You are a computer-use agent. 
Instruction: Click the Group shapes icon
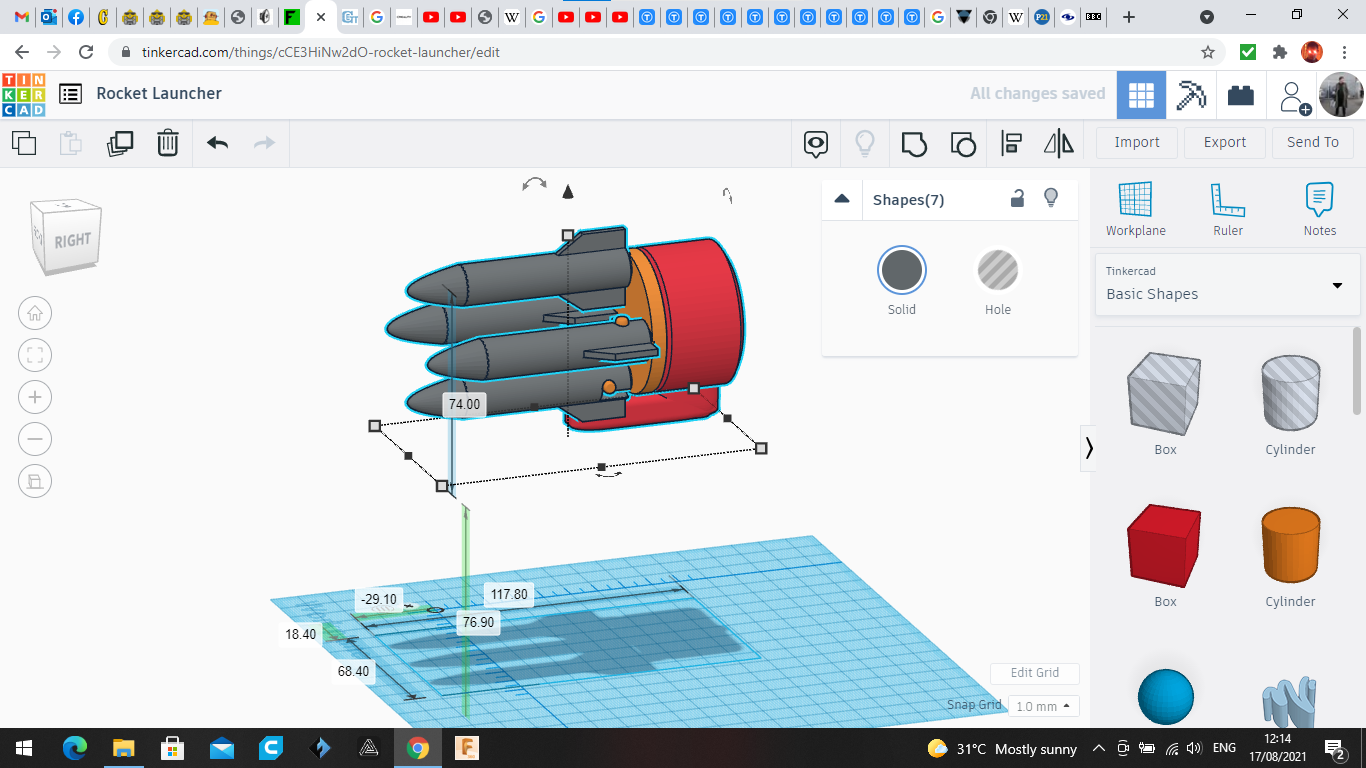pos(914,143)
